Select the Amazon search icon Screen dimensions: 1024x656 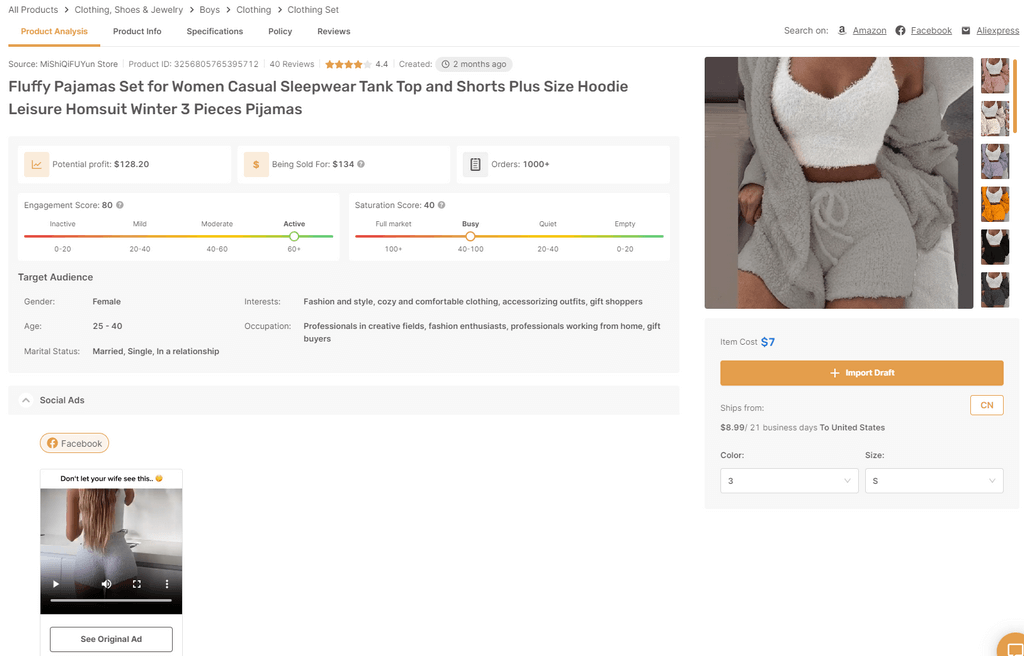(x=841, y=30)
